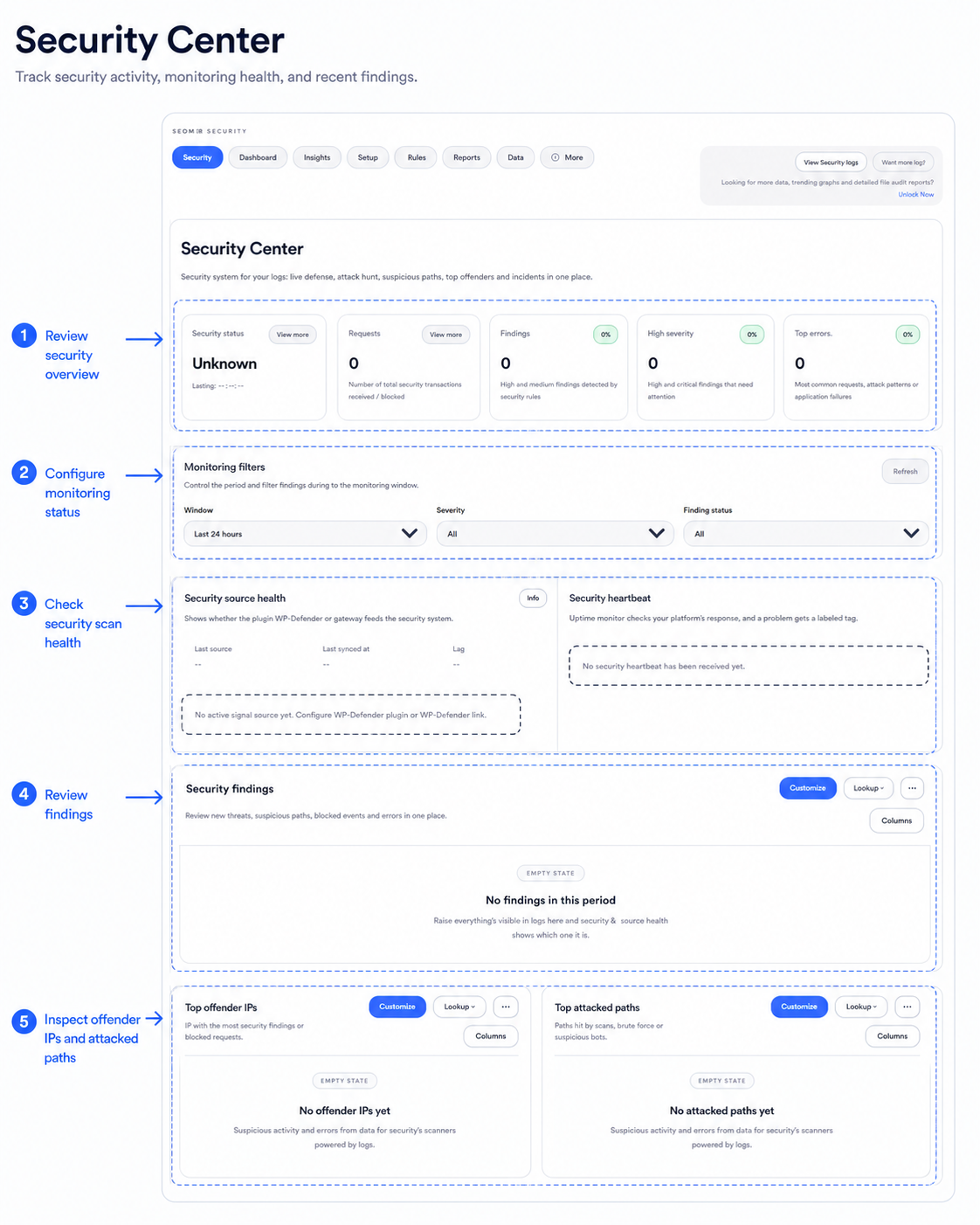
Task: Click Info on Security source health
Action: pyautogui.click(x=533, y=599)
